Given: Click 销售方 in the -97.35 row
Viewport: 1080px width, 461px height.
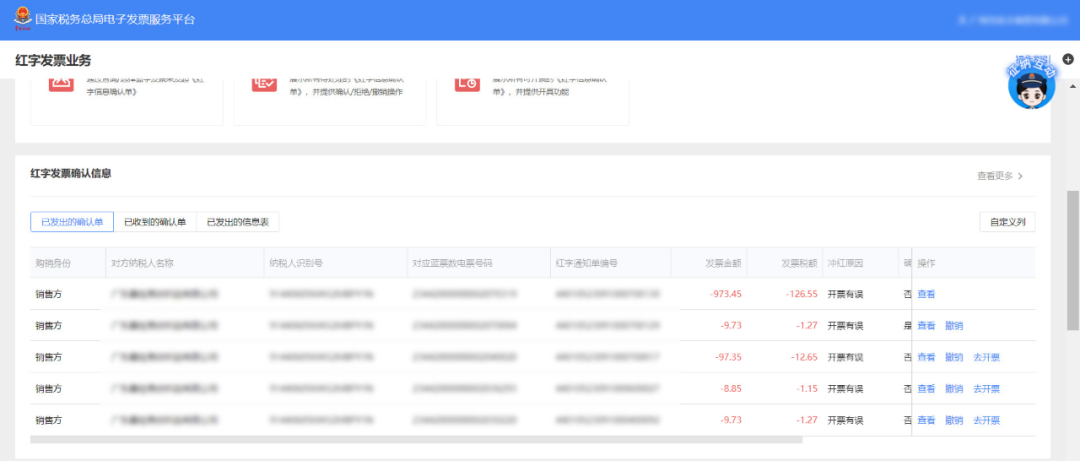Looking at the screenshot, I should click(49, 357).
